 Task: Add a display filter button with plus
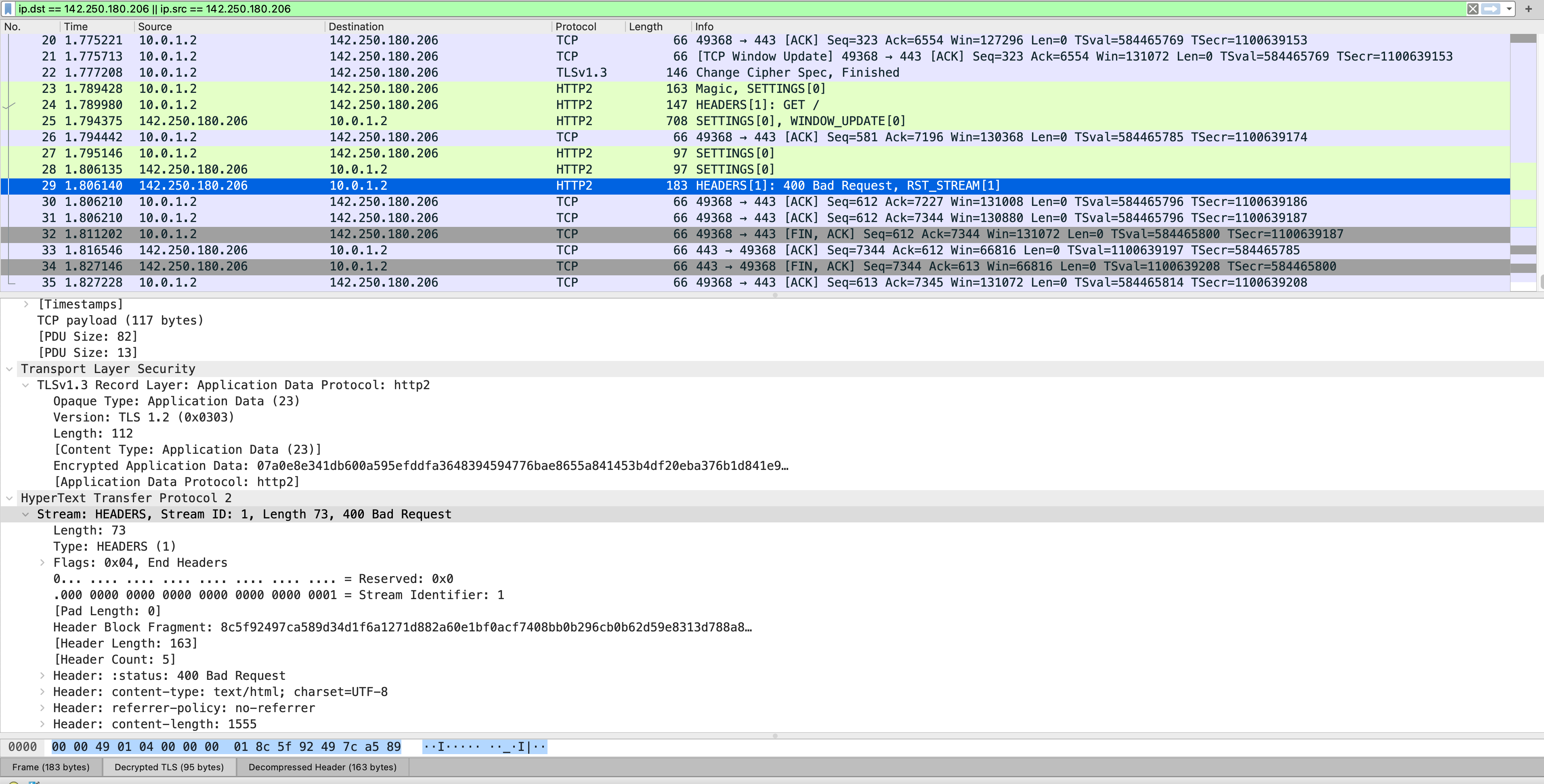[1528, 9]
